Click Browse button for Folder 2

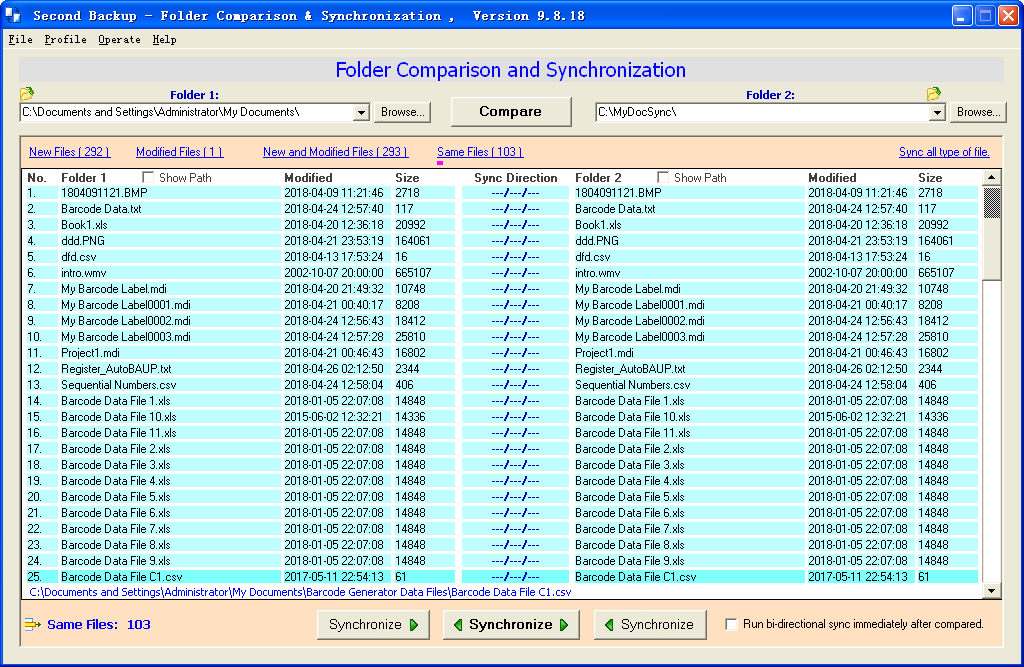978,112
